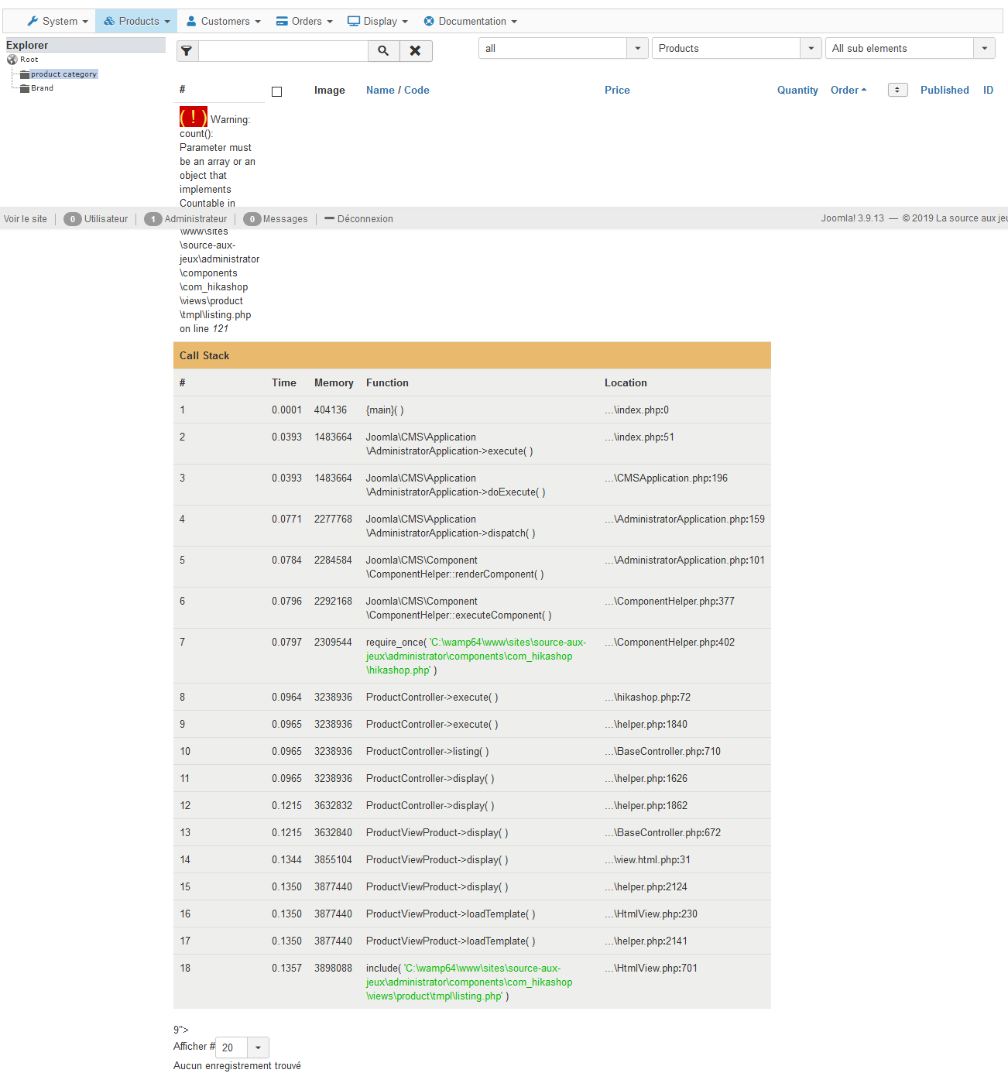Select 'Root' in Explorer tree

click(29, 60)
